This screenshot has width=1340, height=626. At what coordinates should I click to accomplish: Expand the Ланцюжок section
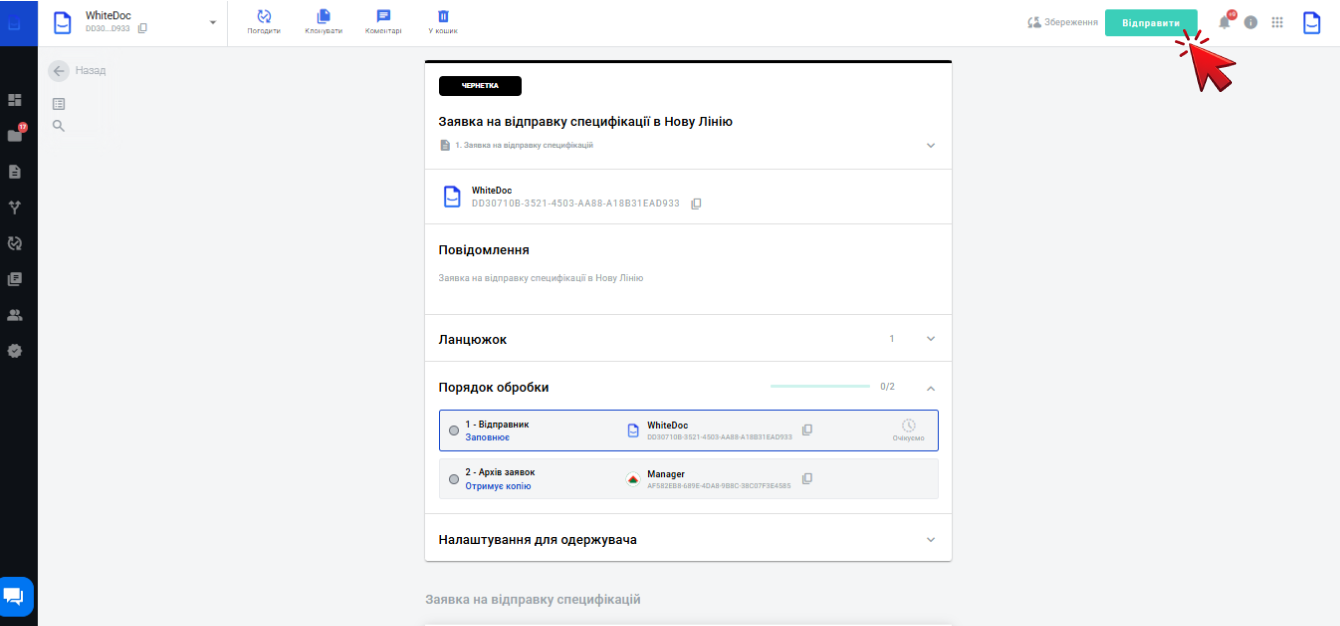click(931, 338)
